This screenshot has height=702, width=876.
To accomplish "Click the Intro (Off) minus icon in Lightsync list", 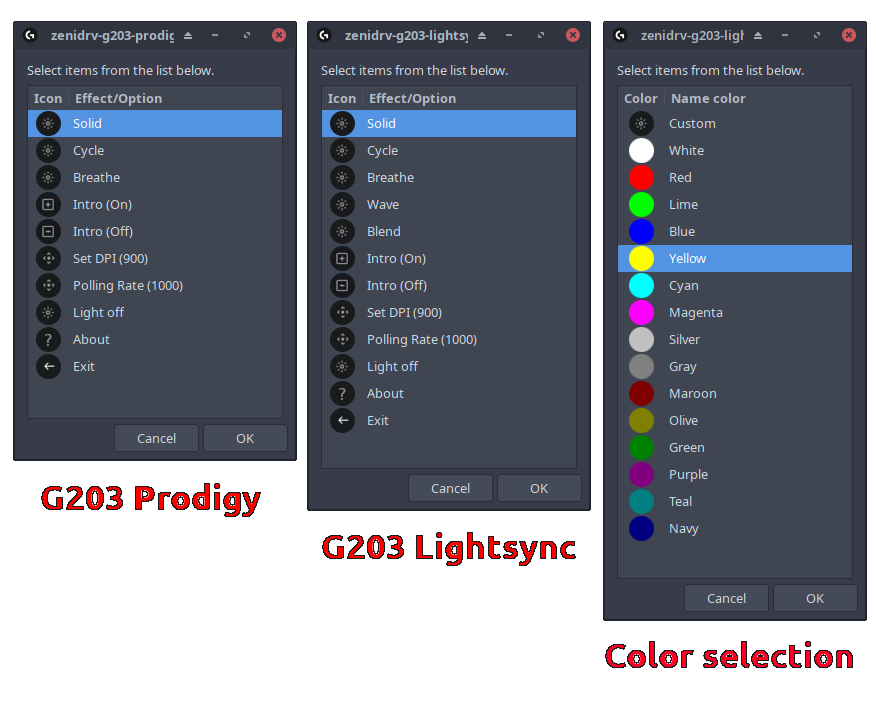I will click(x=342, y=285).
